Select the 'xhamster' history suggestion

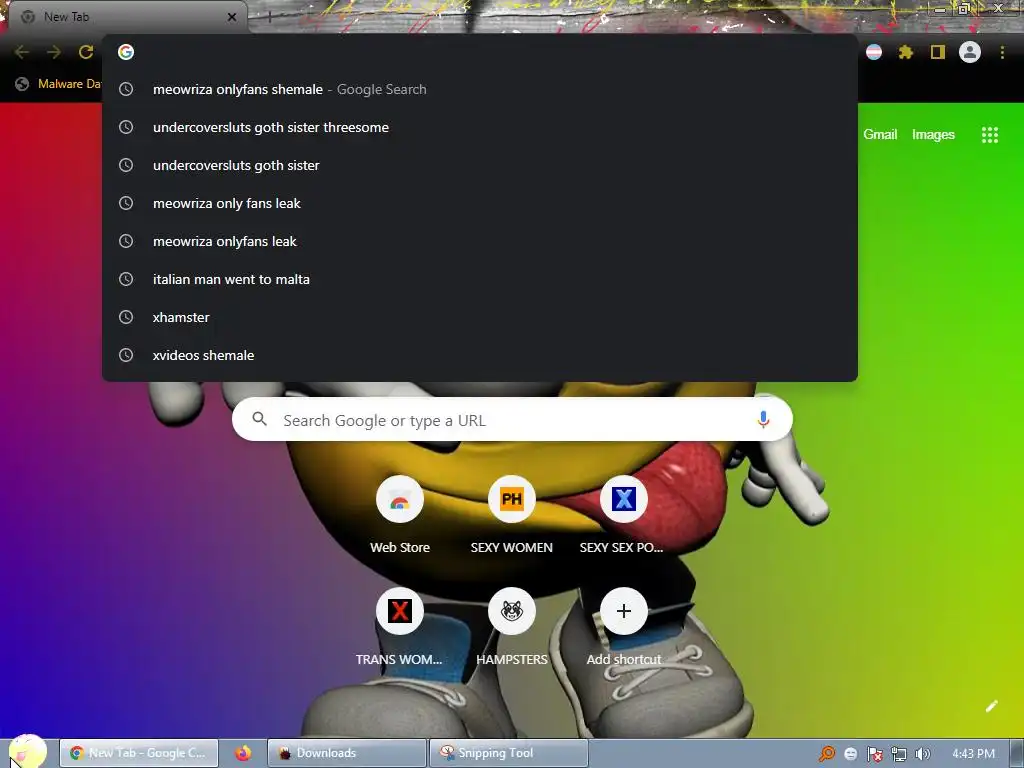click(479, 317)
